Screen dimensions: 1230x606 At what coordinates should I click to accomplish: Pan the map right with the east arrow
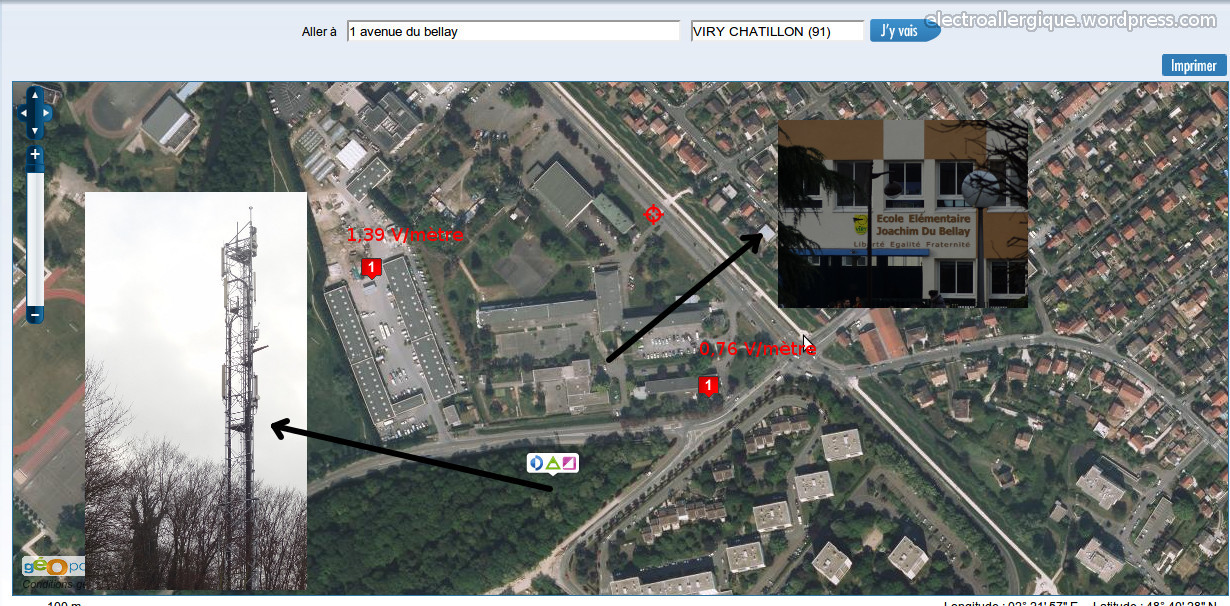[x=46, y=113]
